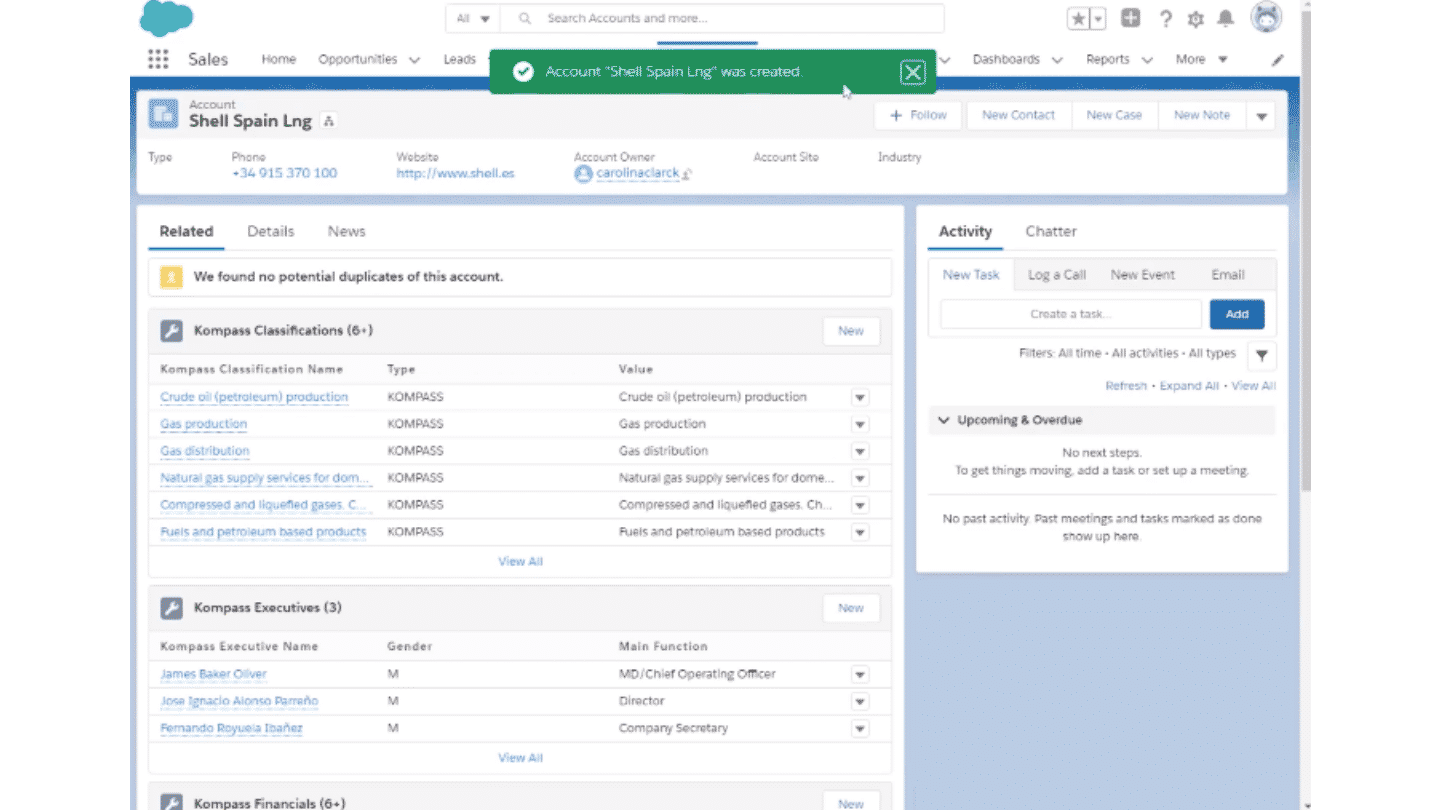Screen dimensions: 1440x810
Task: Click the Follow button
Action: point(918,116)
